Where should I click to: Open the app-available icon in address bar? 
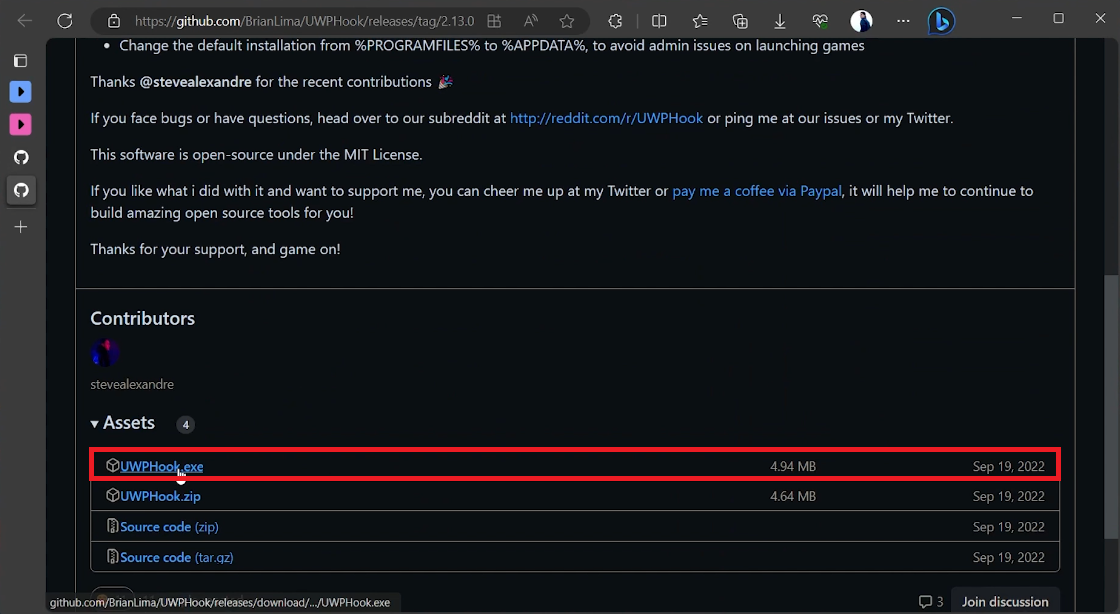point(494,21)
